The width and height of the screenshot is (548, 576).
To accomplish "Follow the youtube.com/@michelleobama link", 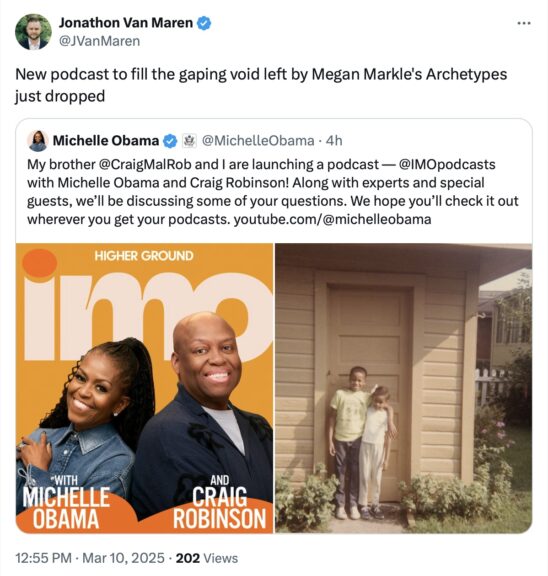I will [x=332, y=219].
